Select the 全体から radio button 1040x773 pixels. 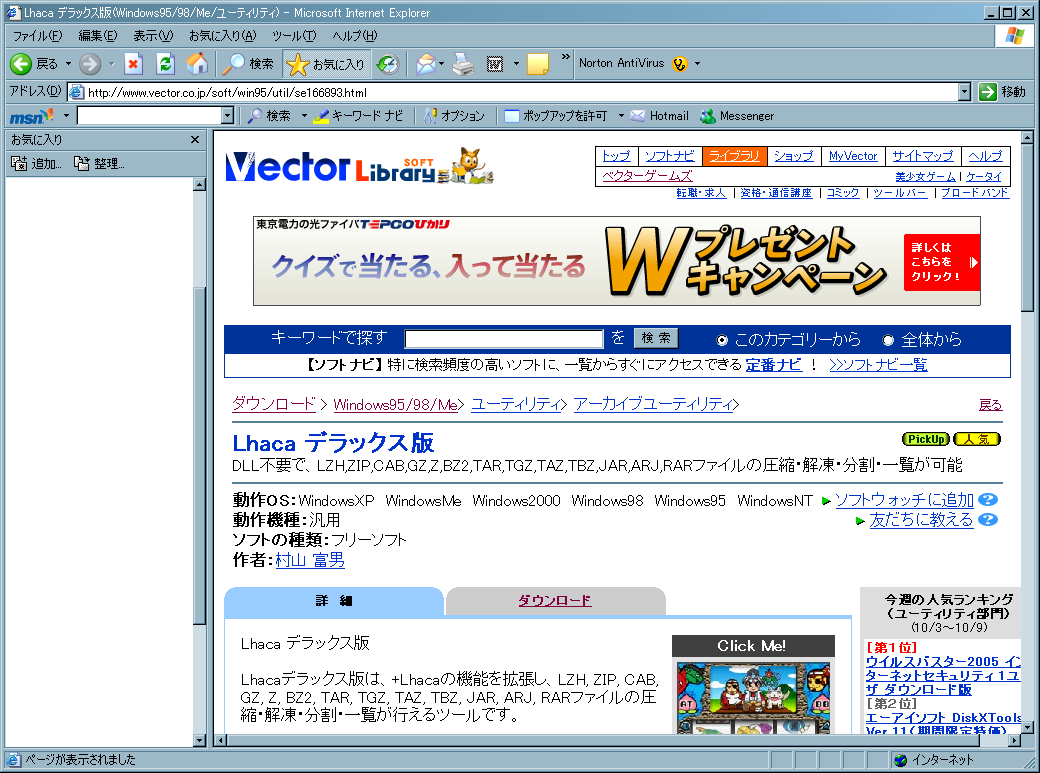tap(889, 340)
